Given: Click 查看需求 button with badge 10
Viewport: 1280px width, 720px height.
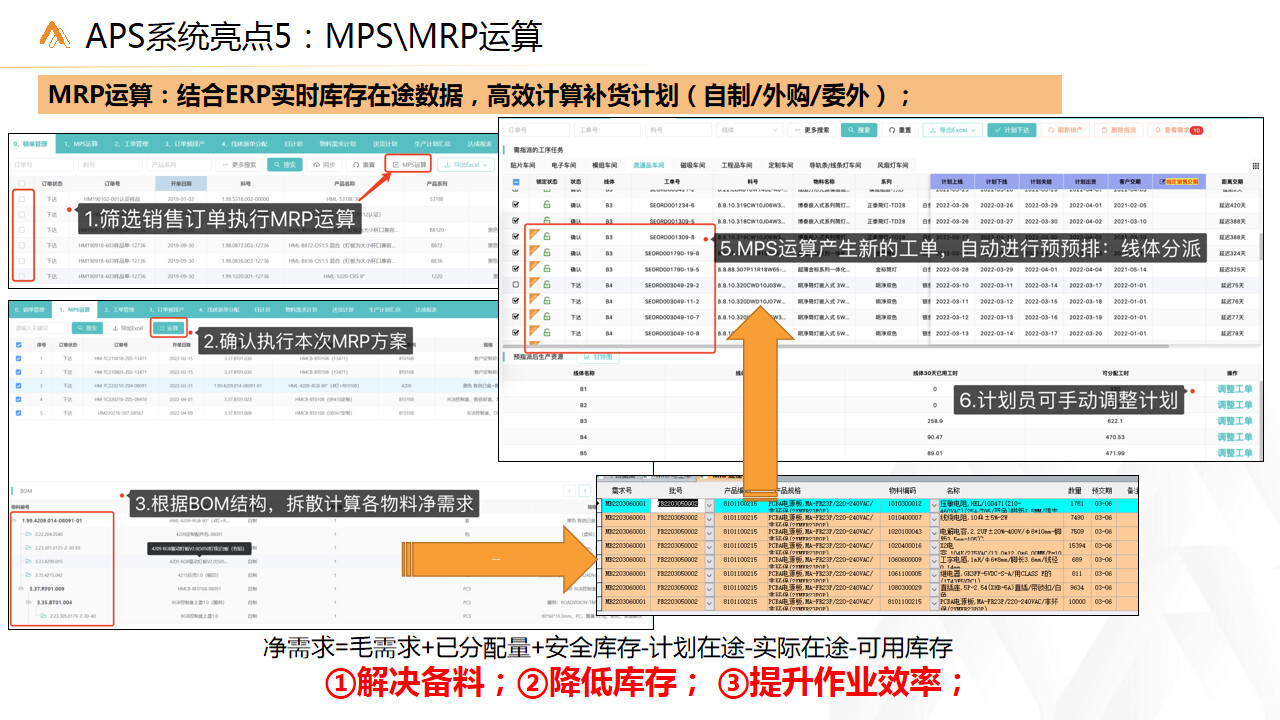Looking at the screenshot, I should pos(1177,130).
